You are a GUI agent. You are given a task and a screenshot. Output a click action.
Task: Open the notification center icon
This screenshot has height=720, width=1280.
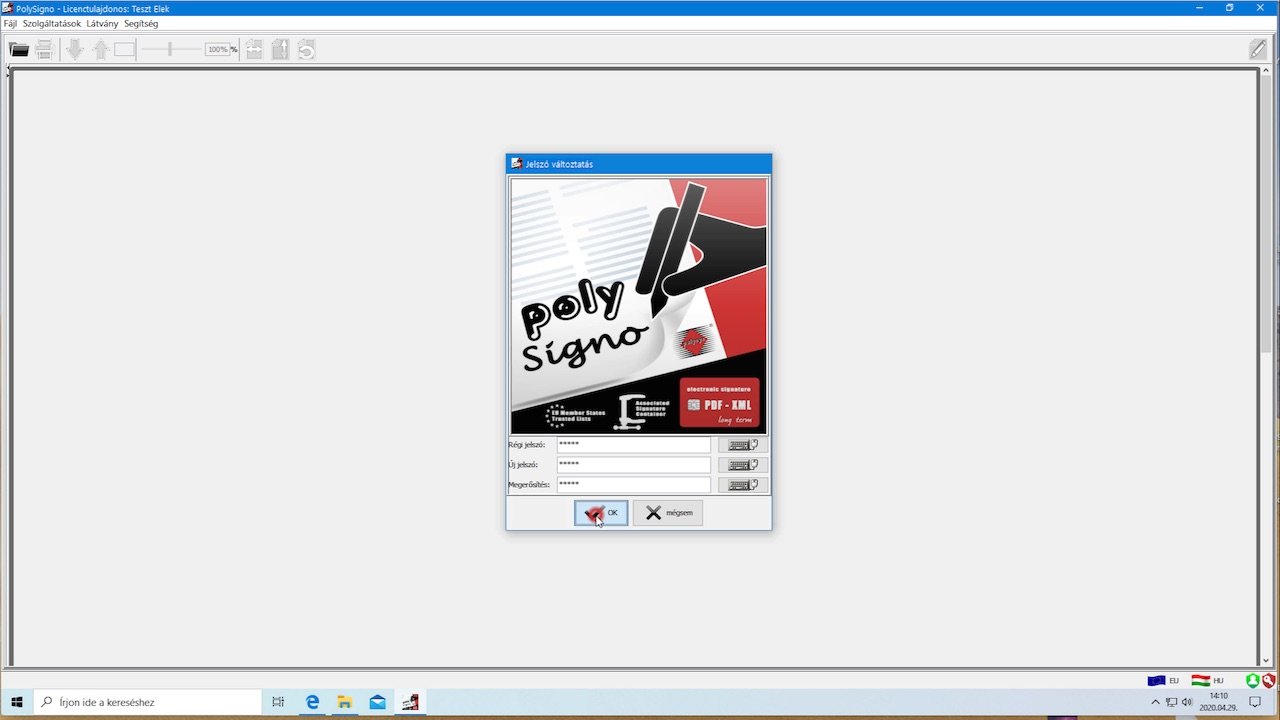pyautogui.click(x=1255, y=702)
